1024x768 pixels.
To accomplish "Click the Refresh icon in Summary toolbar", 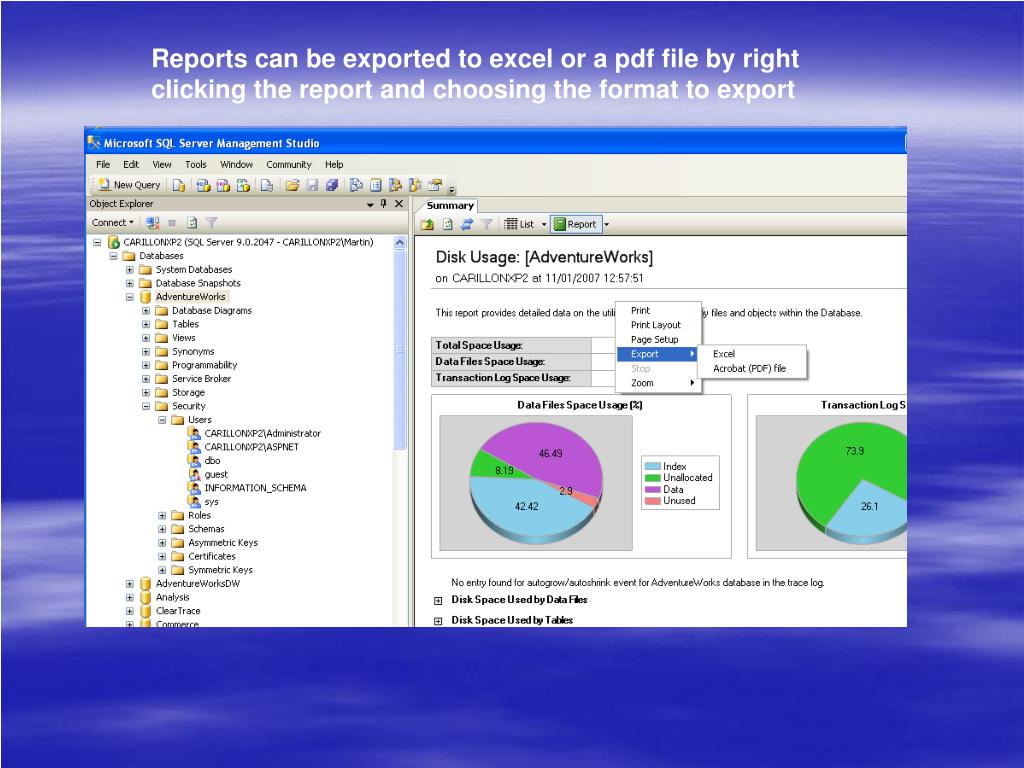I will tap(447, 225).
